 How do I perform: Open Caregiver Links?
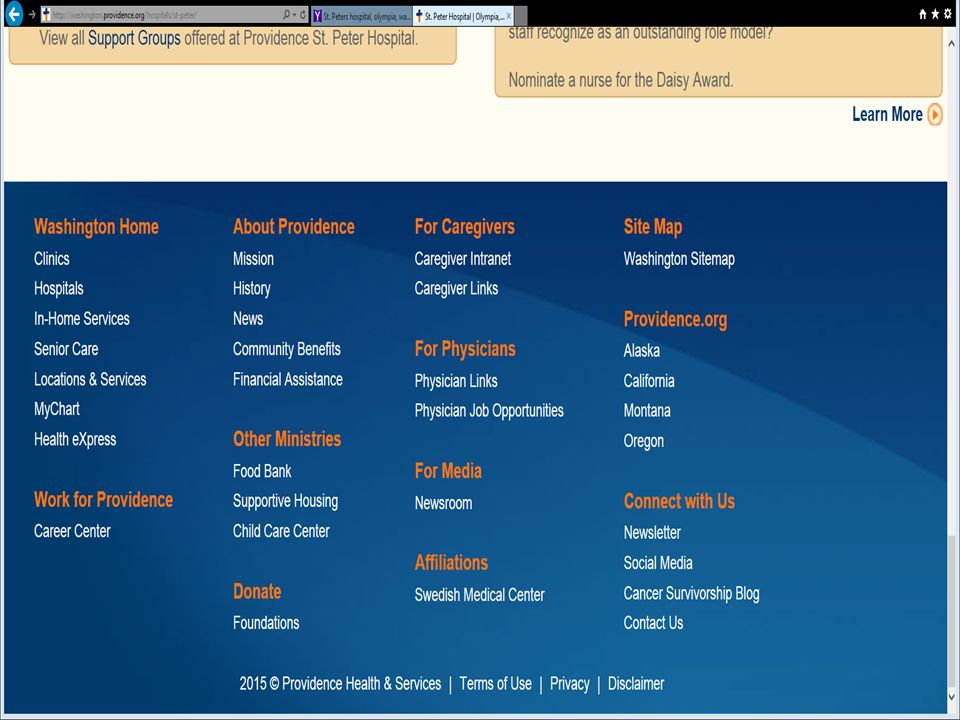(x=456, y=289)
